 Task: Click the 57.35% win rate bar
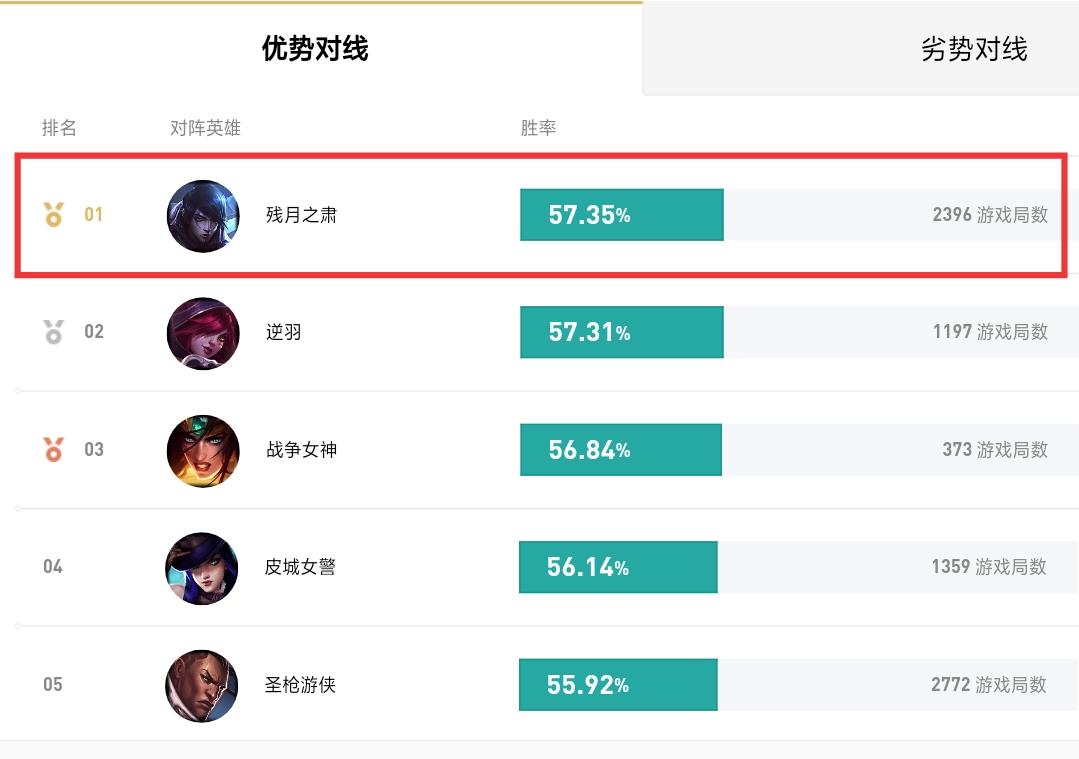[x=621, y=215]
